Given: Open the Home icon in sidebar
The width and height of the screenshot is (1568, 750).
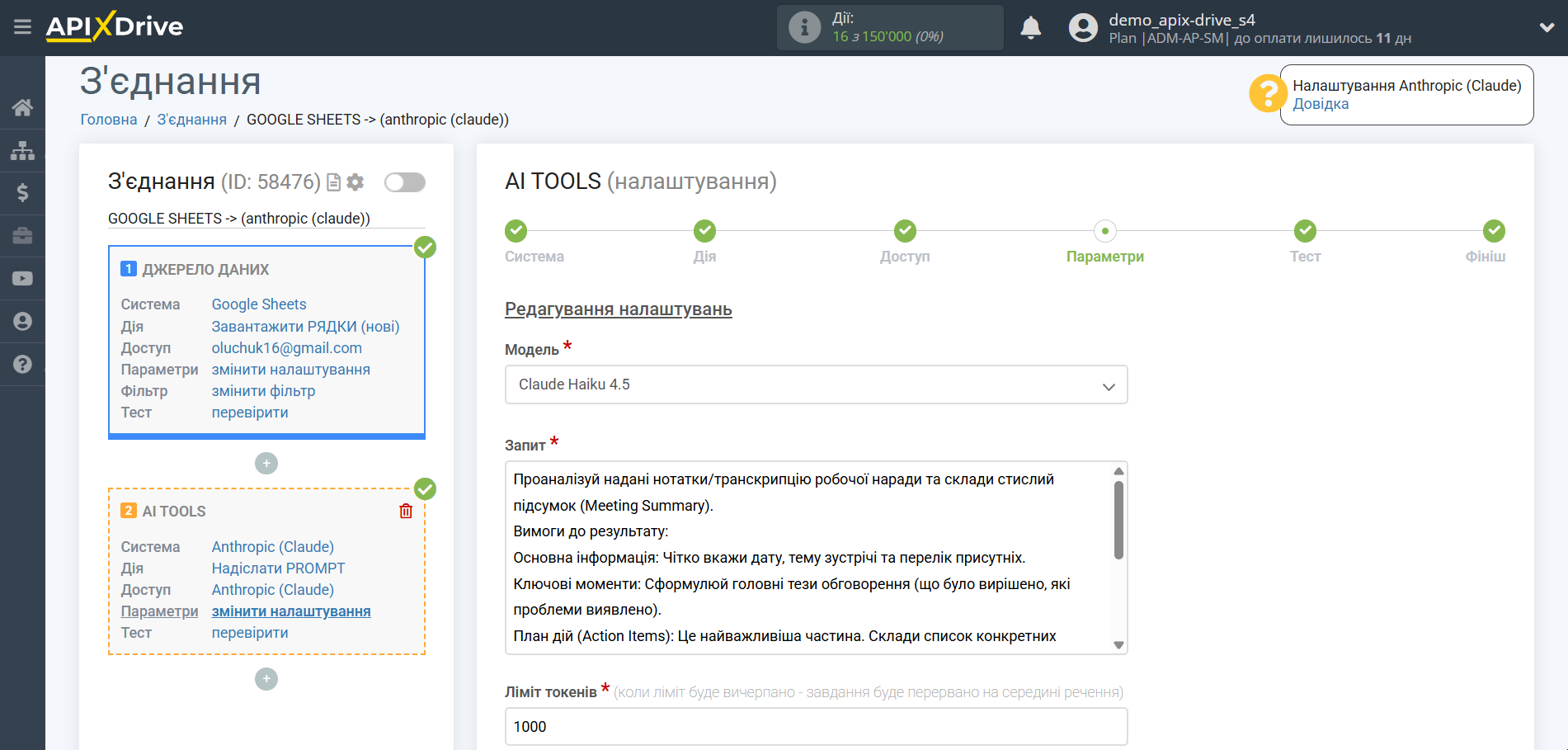Looking at the screenshot, I should click(x=22, y=106).
